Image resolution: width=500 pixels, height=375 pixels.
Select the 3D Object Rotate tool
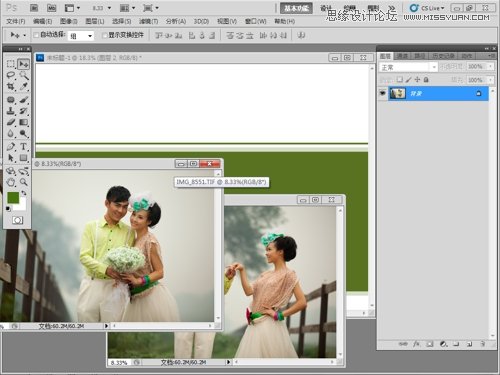coord(11,171)
